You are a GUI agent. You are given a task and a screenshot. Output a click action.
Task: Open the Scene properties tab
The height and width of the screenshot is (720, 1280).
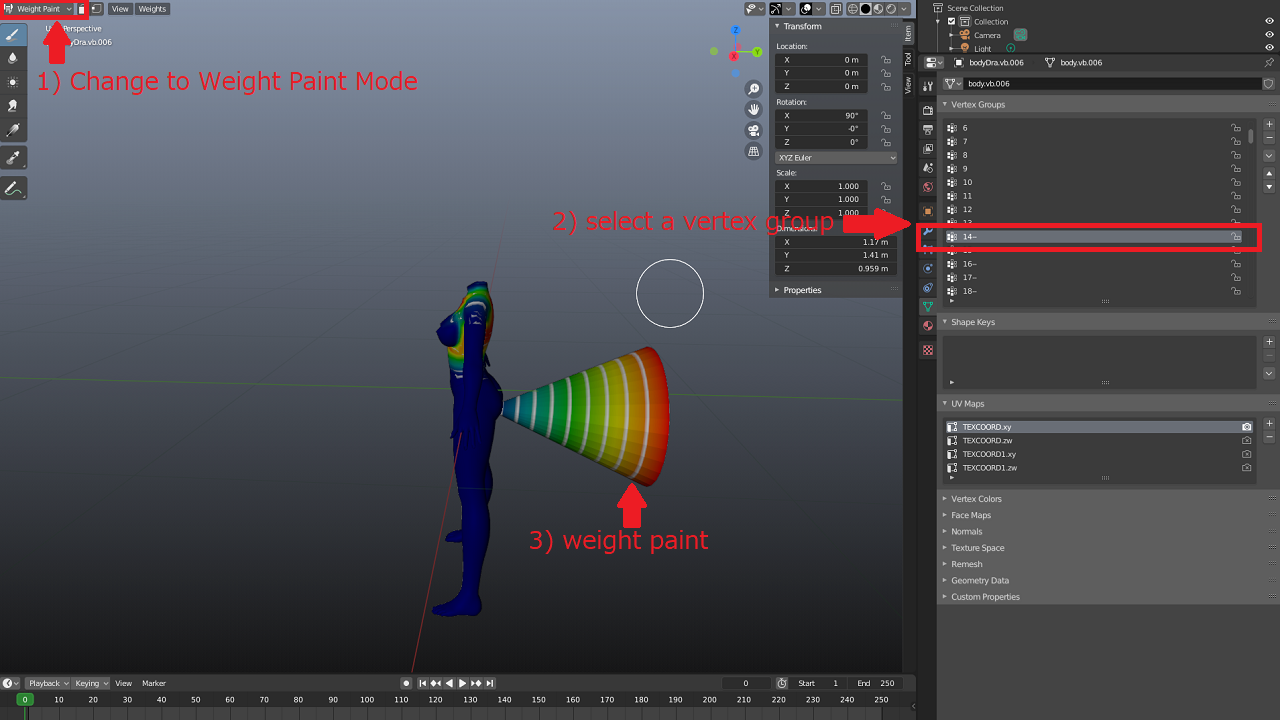pyautogui.click(x=928, y=168)
